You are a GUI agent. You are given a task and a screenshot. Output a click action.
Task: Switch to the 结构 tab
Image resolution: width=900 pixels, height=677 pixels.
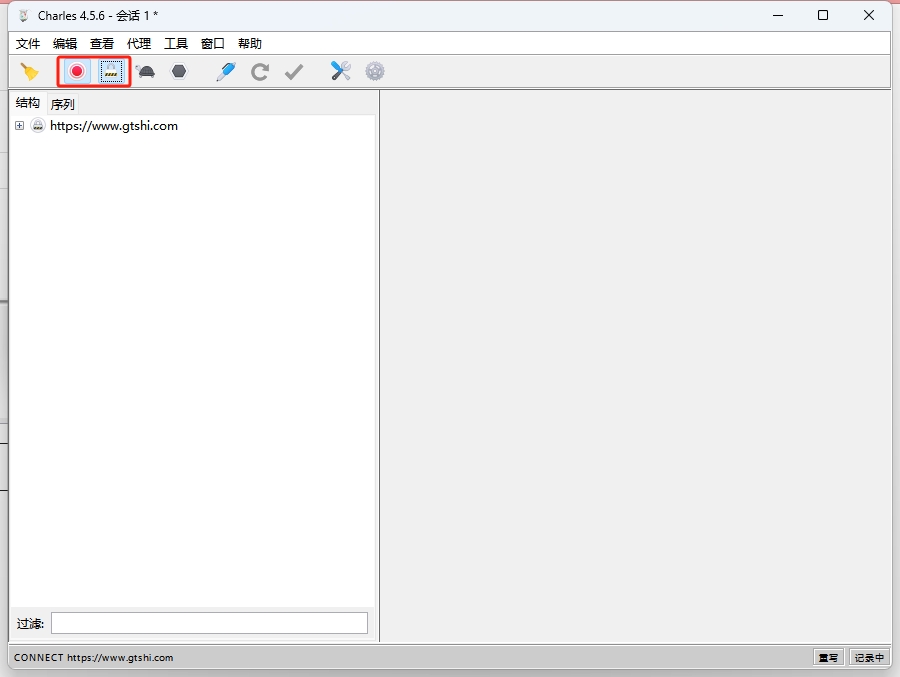pos(28,103)
